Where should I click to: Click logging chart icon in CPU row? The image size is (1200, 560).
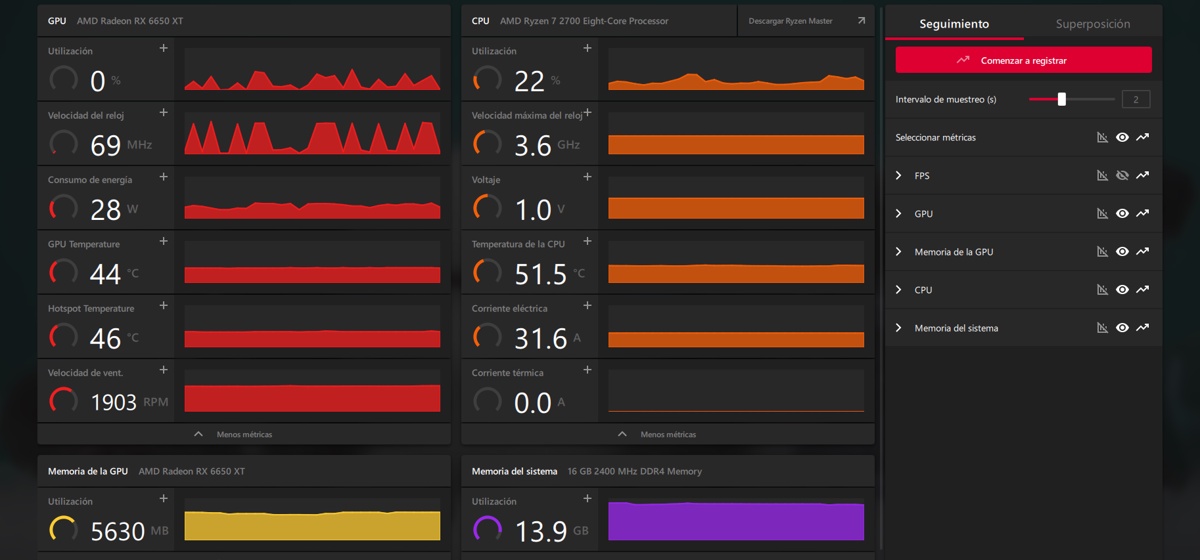[1103, 289]
